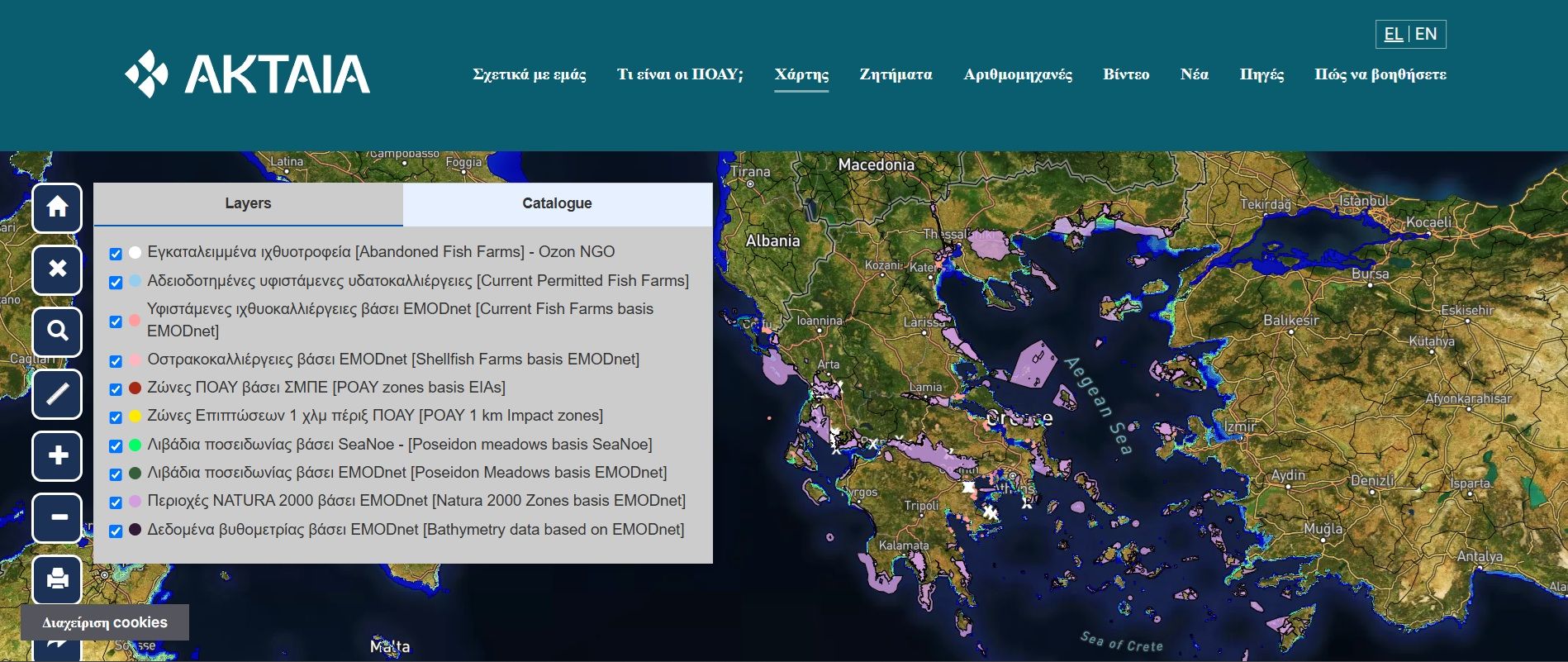
Task: Click the Albania label on map
Action: point(772,241)
